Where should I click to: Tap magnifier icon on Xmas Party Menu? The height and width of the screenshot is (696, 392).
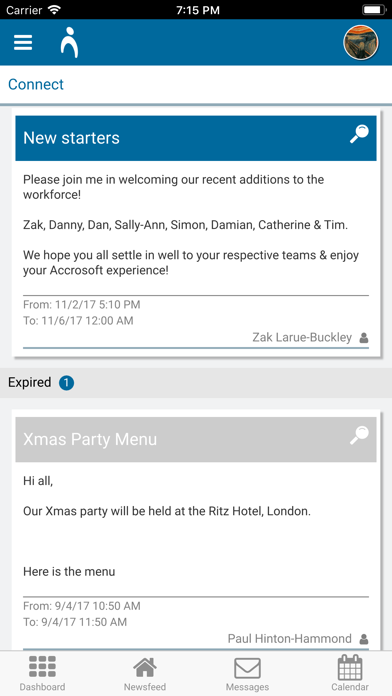point(359,435)
